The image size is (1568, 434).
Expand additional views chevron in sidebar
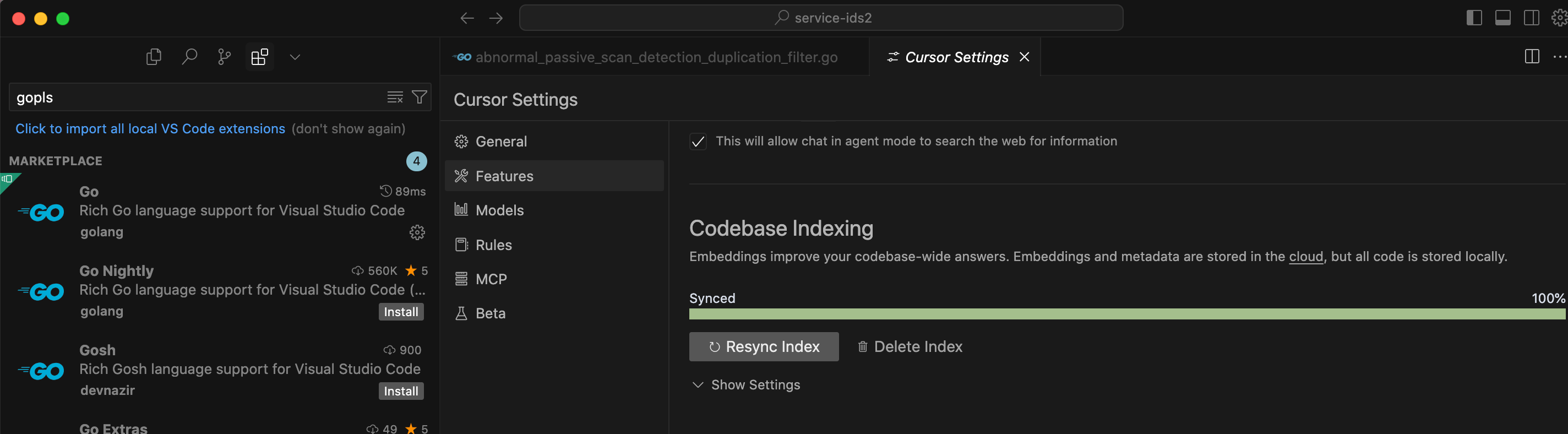coord(295,57)
